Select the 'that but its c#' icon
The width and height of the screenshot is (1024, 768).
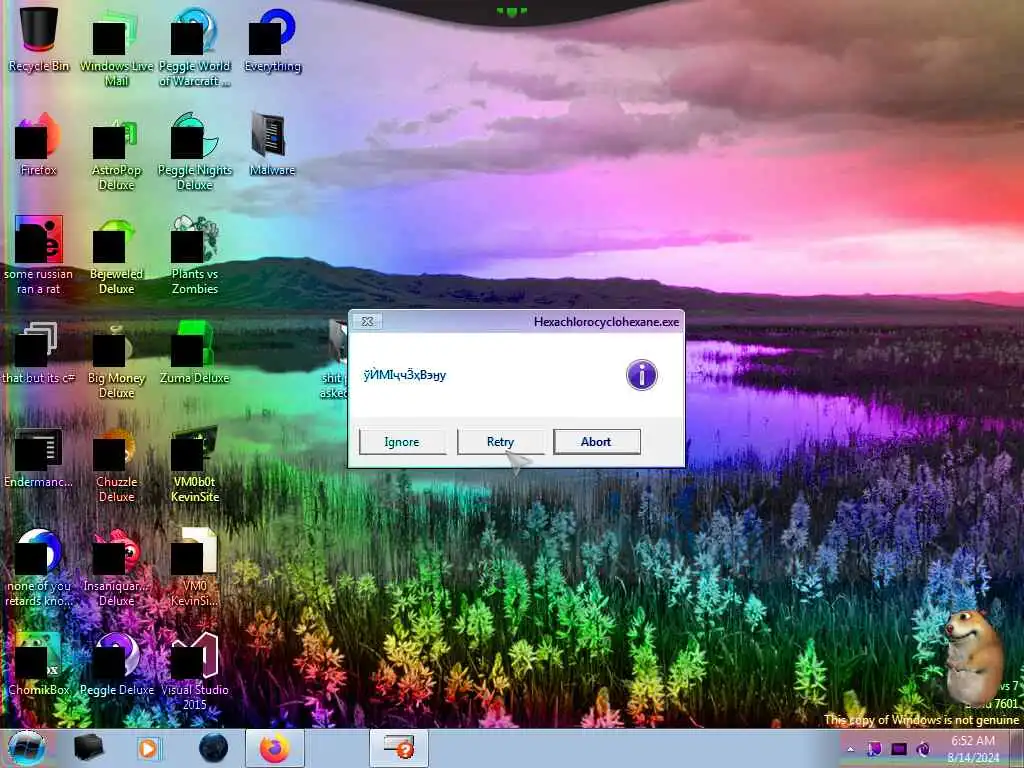[39, 353]
